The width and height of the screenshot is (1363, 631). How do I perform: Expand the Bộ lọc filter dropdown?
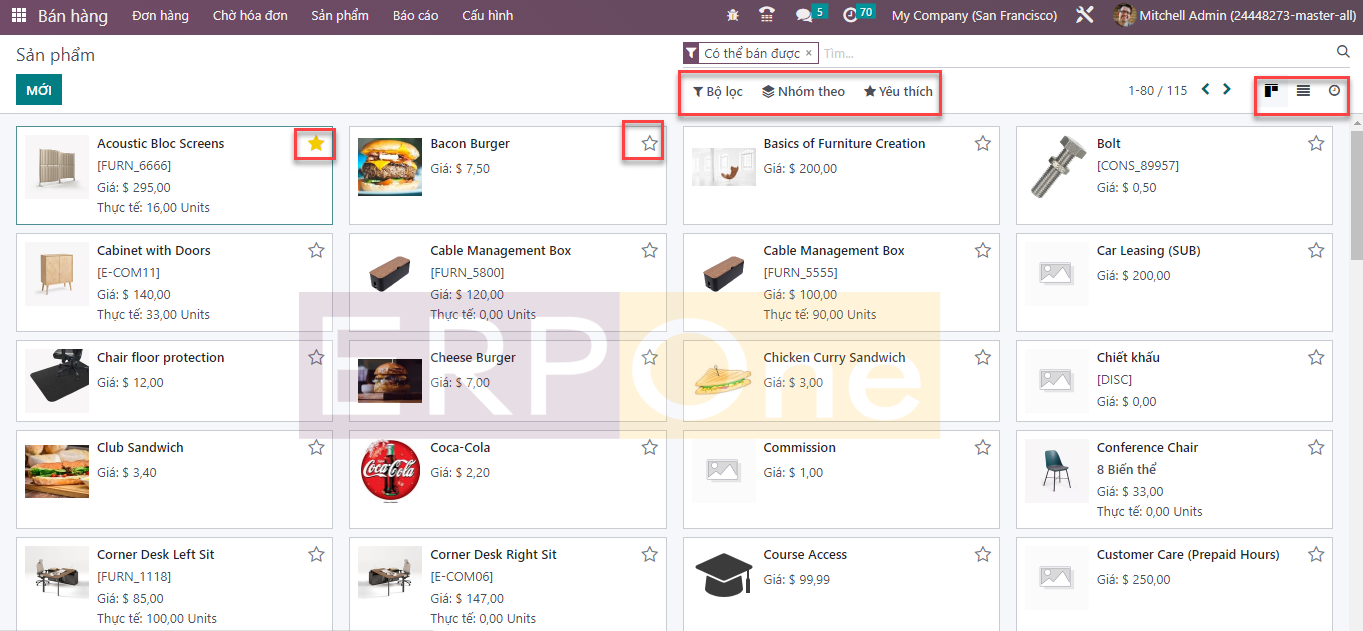(718, 92)
